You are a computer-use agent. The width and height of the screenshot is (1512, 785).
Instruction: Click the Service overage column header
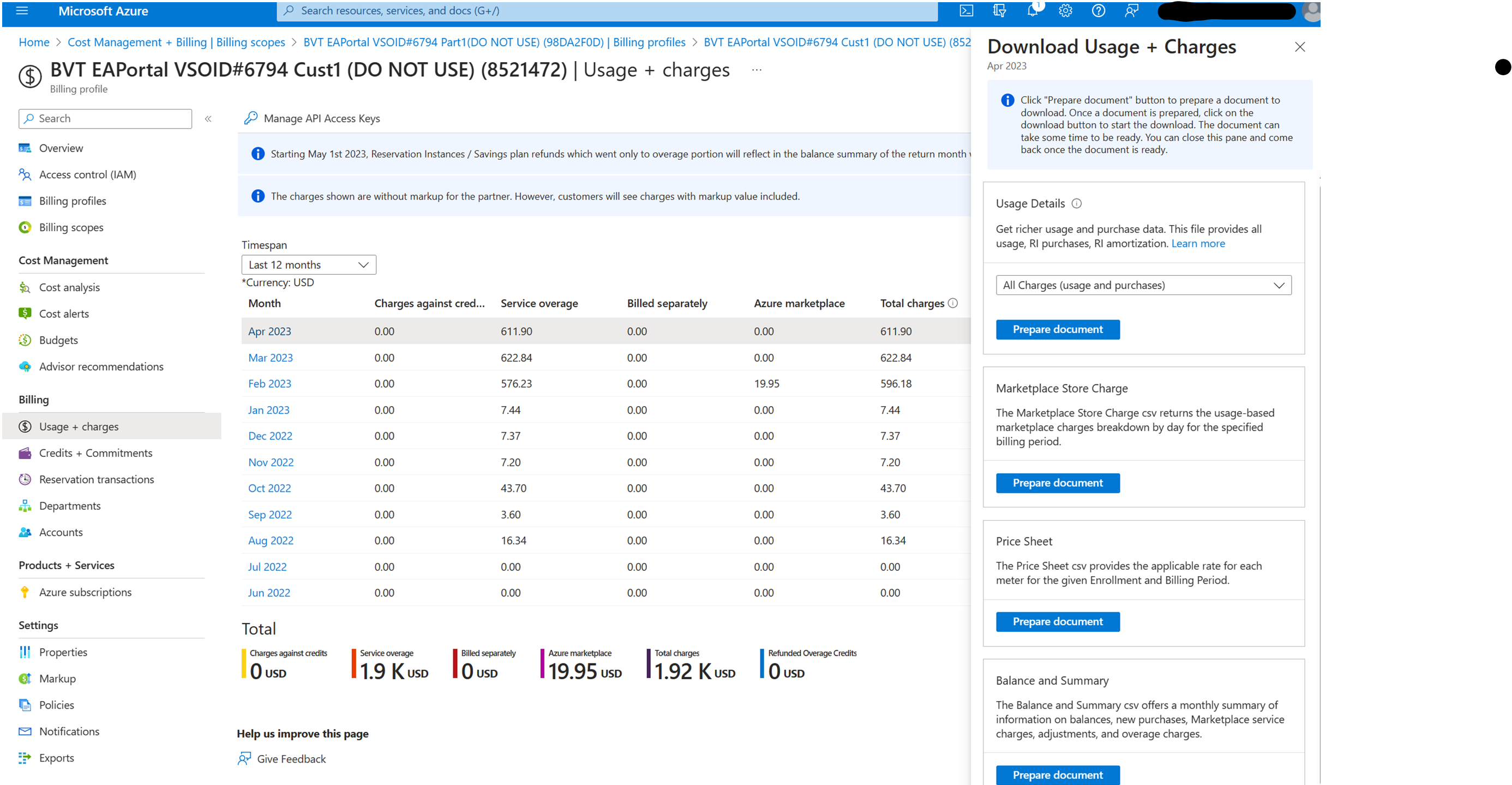click(539, 303)
